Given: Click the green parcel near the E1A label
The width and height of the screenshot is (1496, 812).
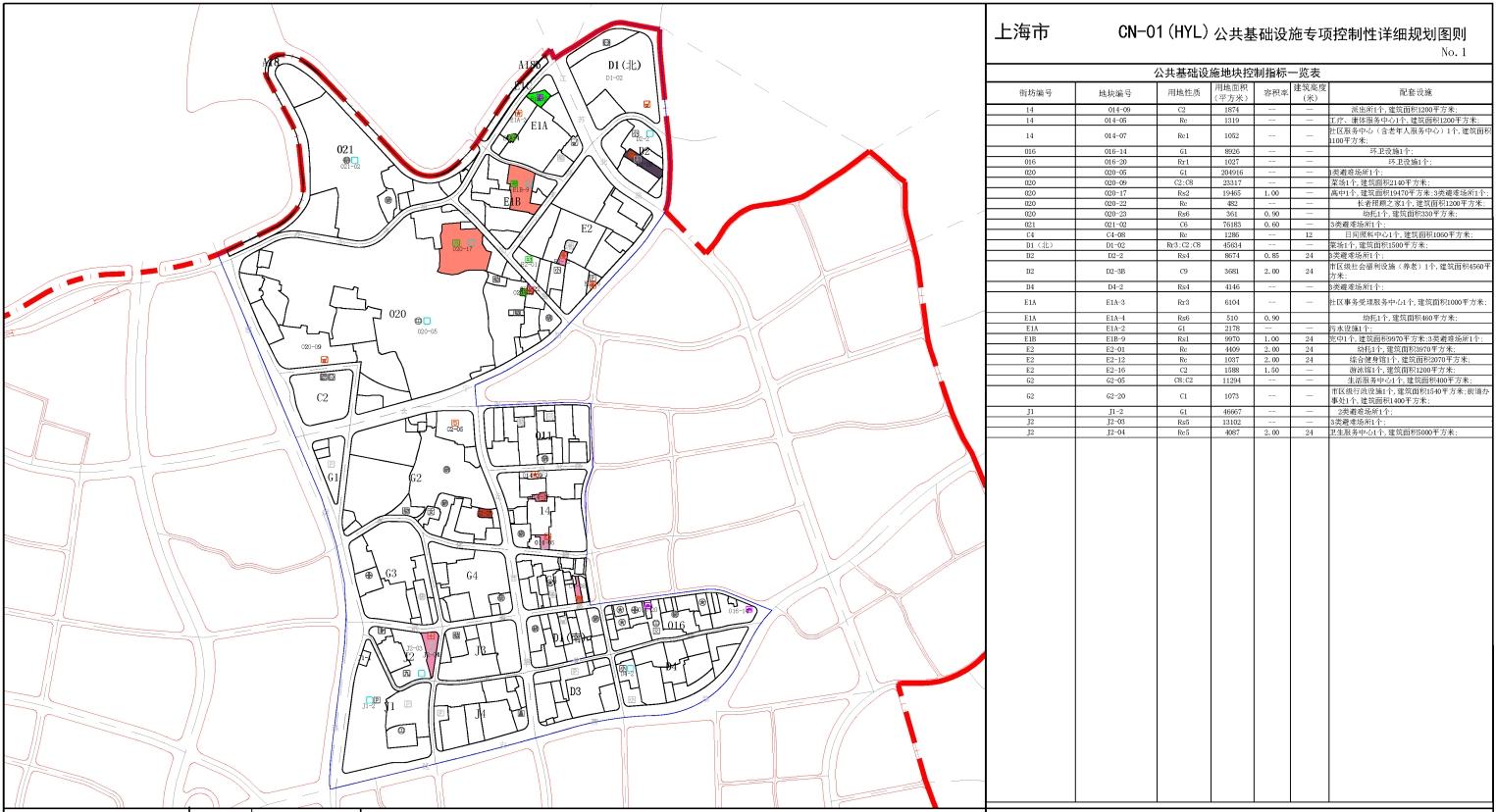Looking at the screenshot, I should [540, 97].
